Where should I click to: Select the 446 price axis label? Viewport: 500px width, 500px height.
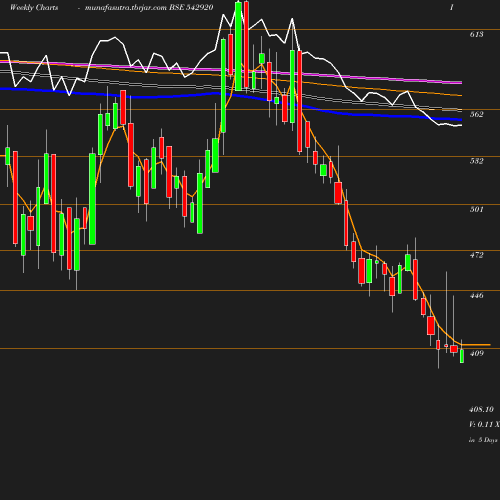click(476, 295)
